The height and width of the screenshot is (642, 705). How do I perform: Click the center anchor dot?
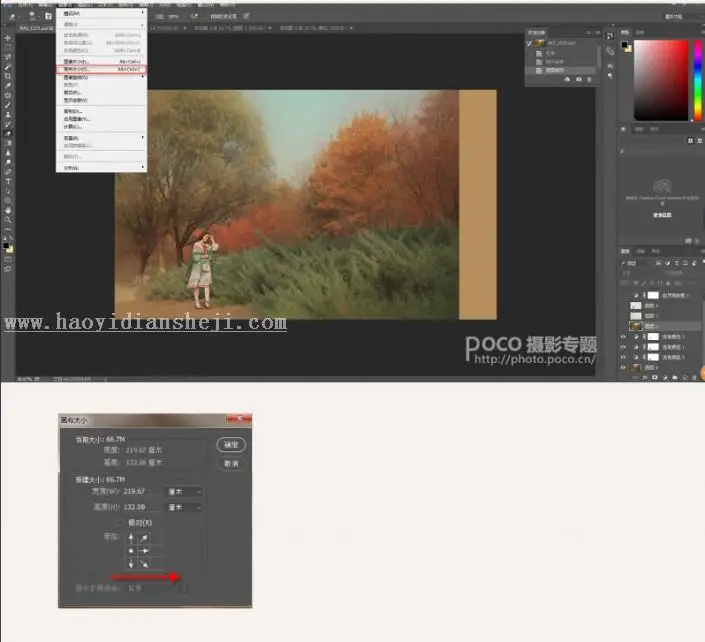[131, 551]
